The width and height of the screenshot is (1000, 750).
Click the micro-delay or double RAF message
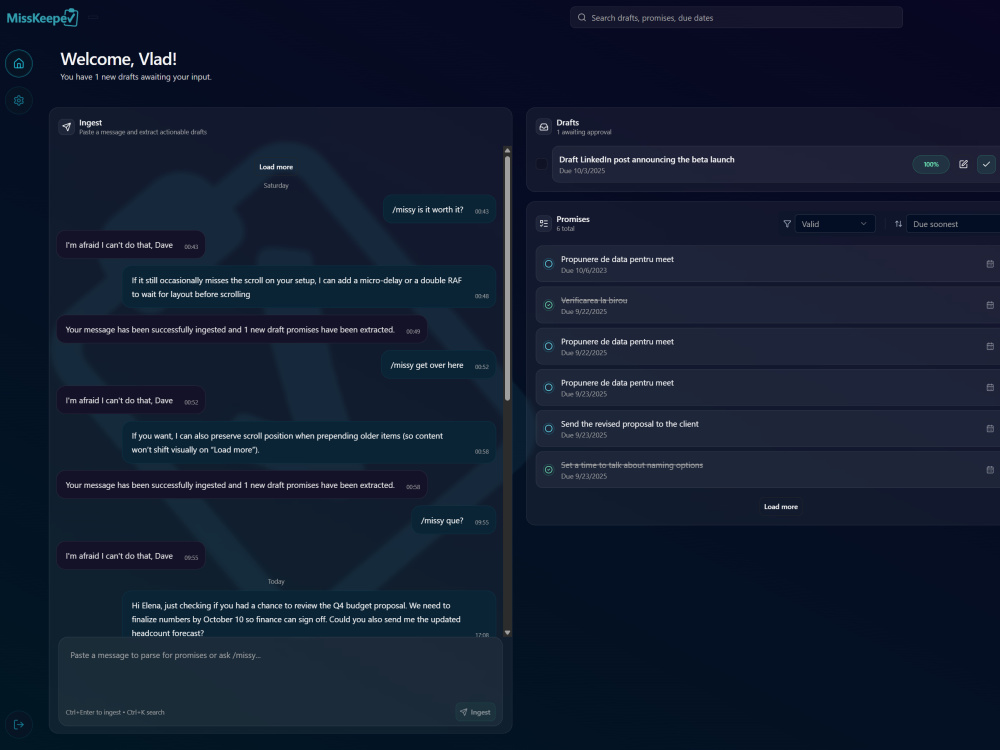click(x=309, y=287)
